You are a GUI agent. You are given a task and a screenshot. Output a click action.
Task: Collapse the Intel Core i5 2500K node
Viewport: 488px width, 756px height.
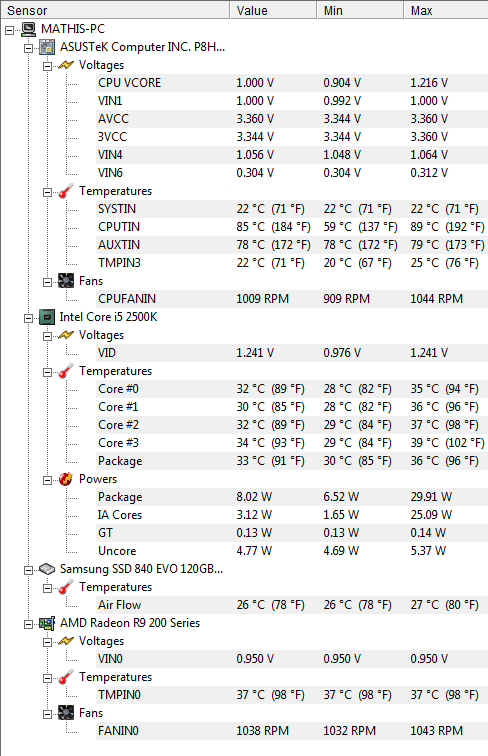(28, 318)
